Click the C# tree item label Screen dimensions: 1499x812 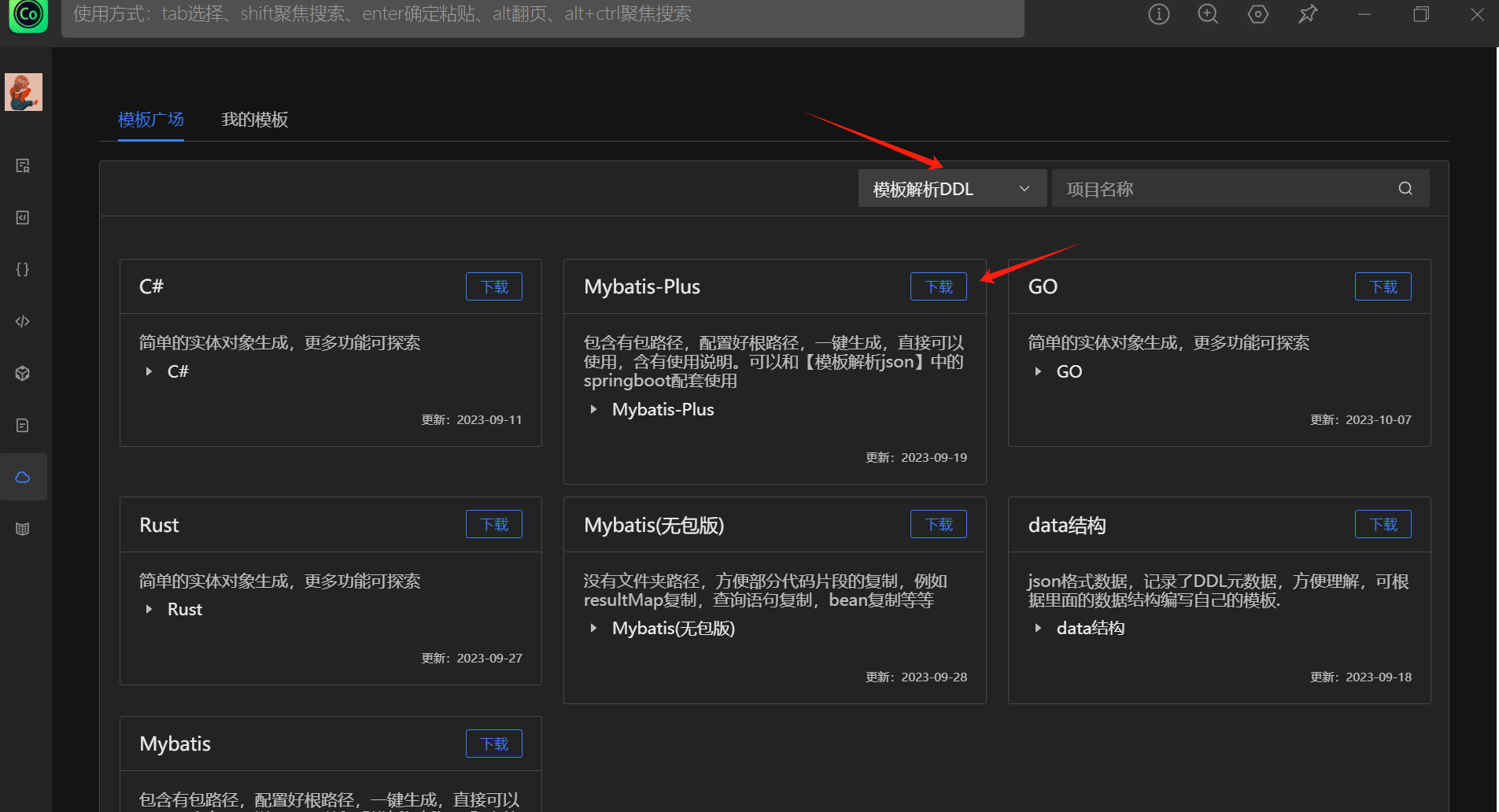(178, 371)
